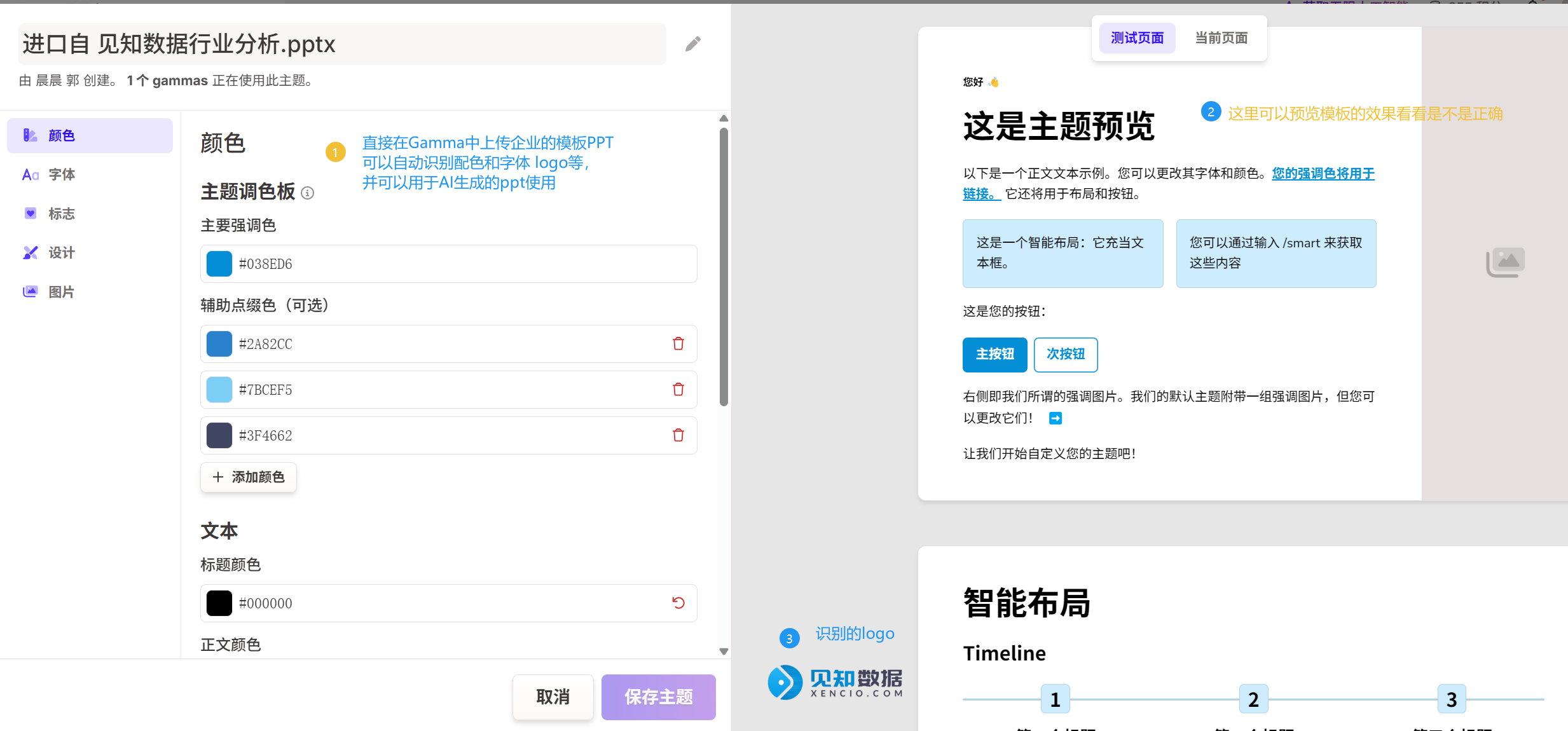Viewport: 1568px width, 731px height.
Task: Click the #038ED6 primary accent color swatch
Action: 219,263
